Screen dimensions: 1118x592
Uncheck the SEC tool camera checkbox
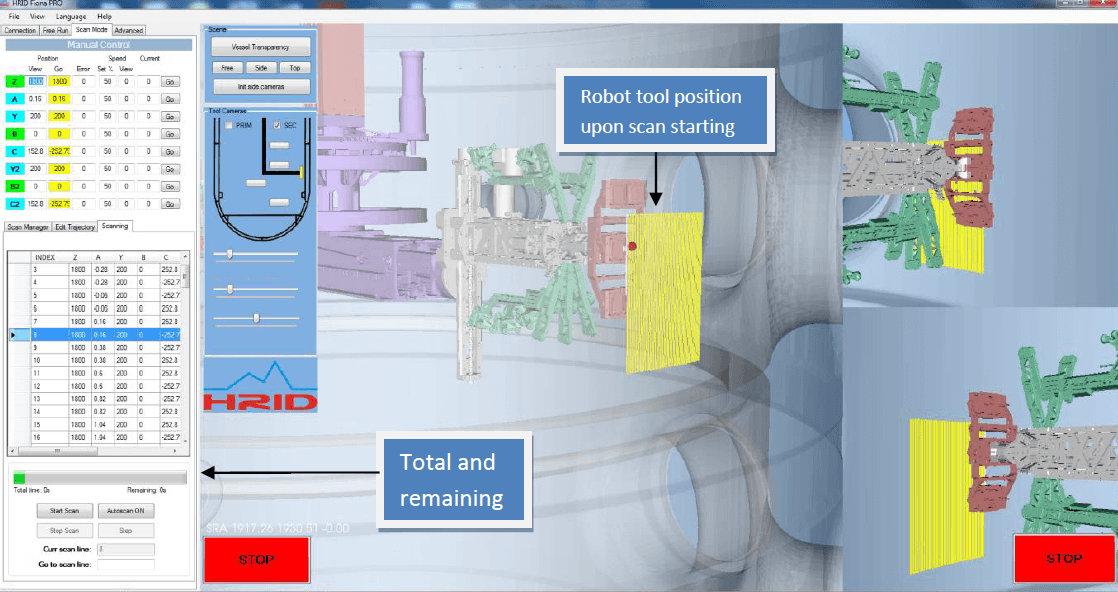tap(277, 125)
